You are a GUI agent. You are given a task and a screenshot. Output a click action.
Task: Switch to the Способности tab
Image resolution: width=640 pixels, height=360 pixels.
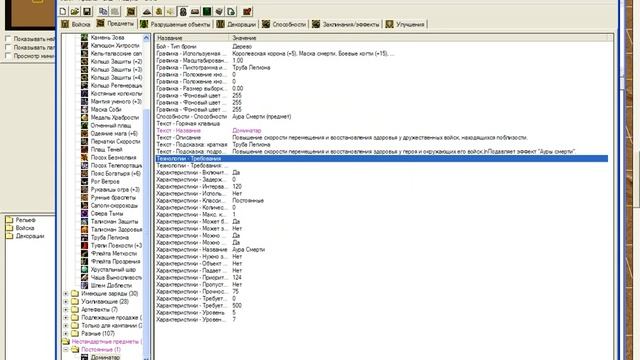(x=284, y=24)
